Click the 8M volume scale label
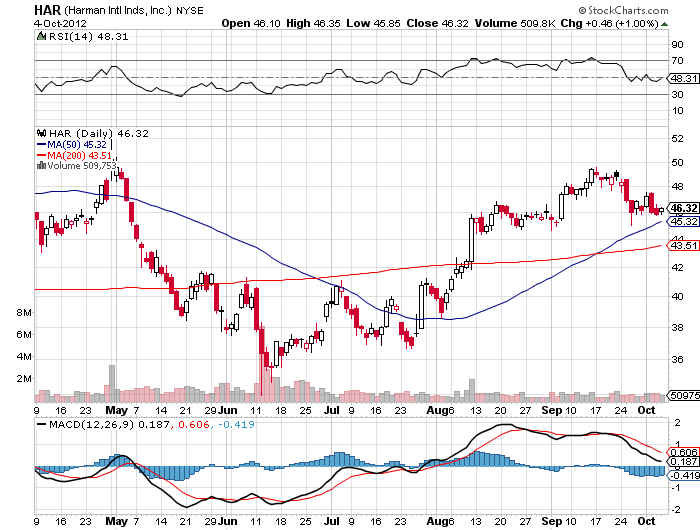The image size is (700, 530). (24, 313)
